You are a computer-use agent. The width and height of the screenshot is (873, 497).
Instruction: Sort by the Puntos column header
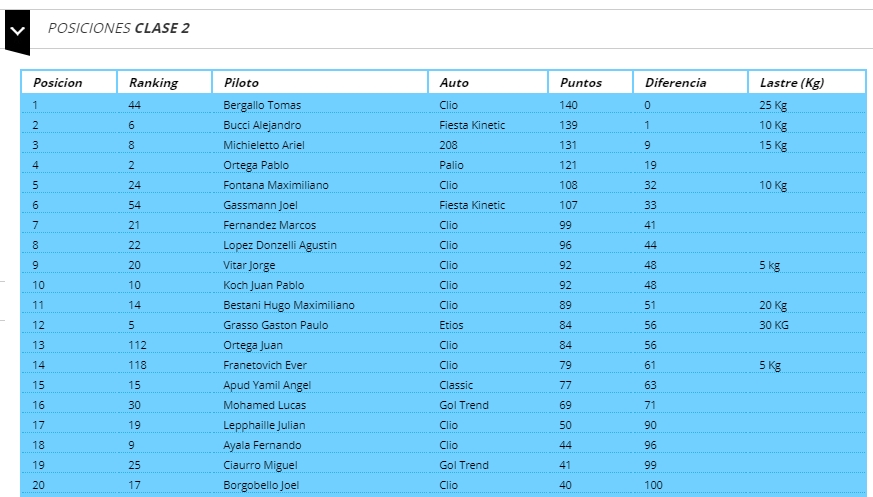click(581, 83)
